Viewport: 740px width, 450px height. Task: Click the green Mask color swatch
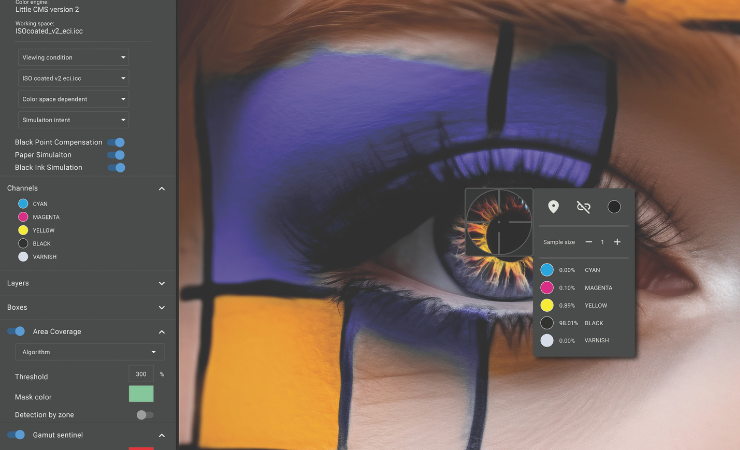click(141, 394)
